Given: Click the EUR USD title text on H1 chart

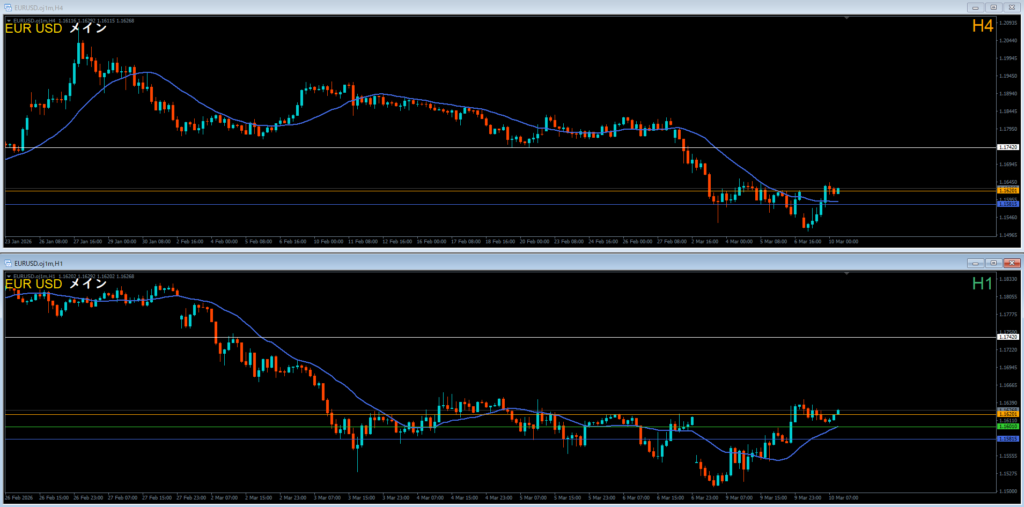Looking at the screenshot, I should 33,285.
